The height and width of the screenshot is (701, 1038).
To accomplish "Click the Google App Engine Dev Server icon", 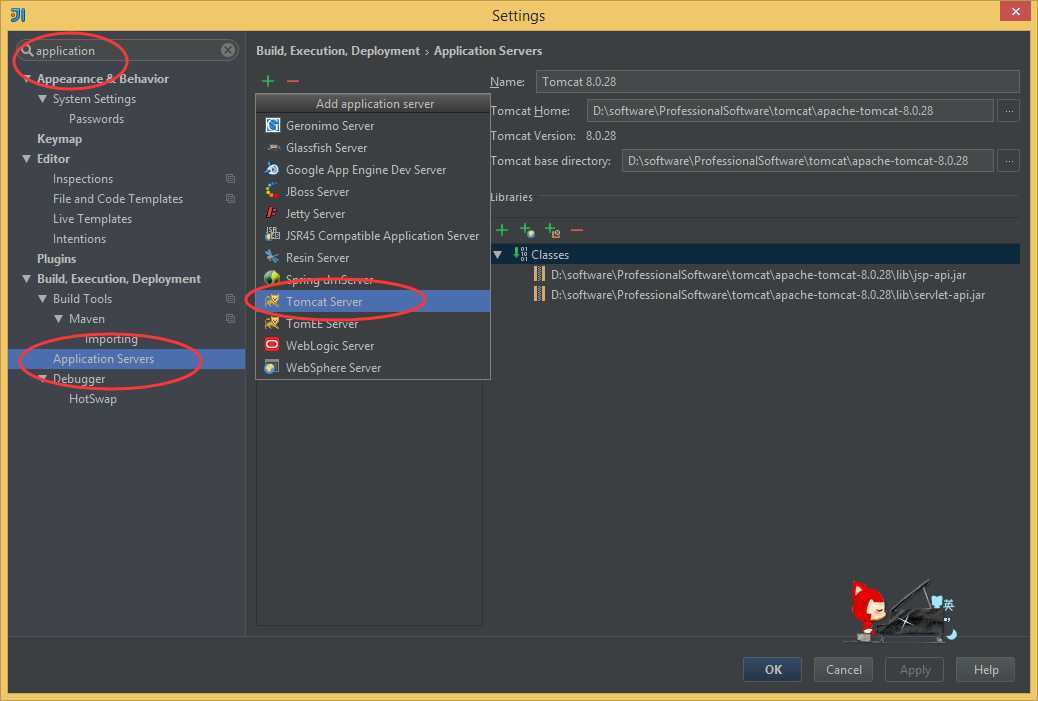I will pos(272,169).
